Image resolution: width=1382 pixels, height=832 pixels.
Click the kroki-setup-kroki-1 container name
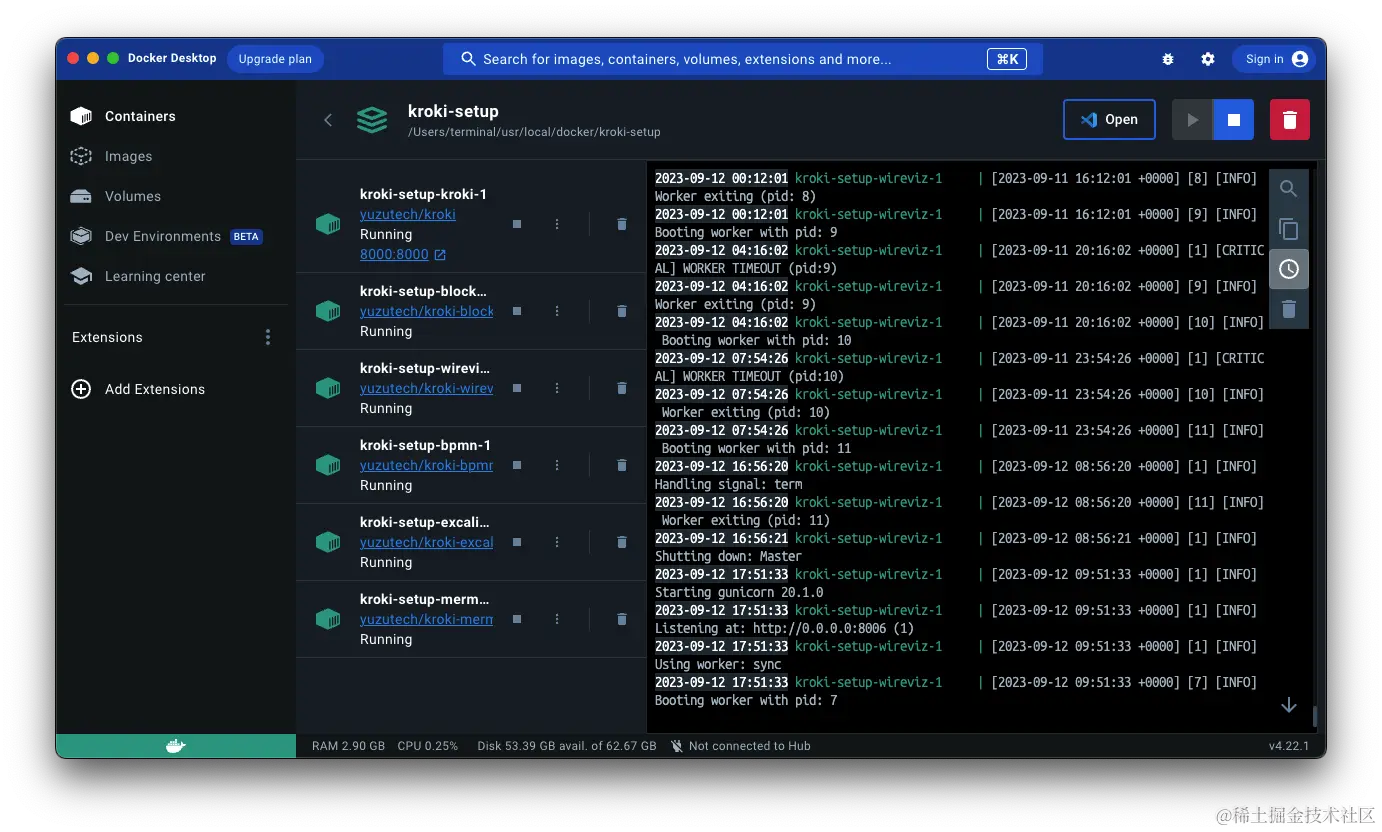tap(423, 194)
